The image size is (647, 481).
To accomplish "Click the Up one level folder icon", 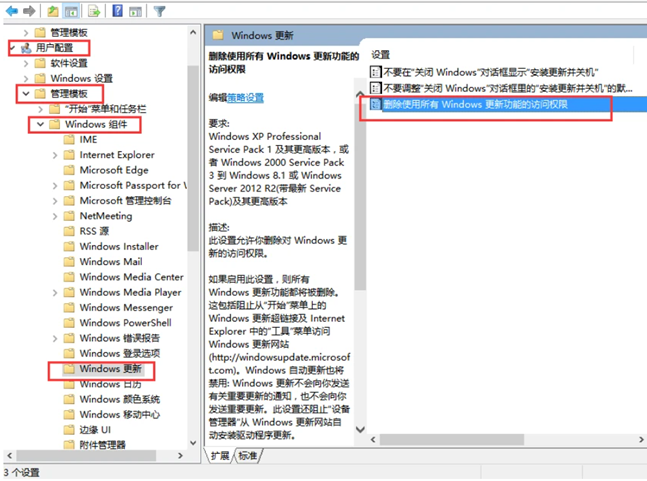I will tap(52, 11).
